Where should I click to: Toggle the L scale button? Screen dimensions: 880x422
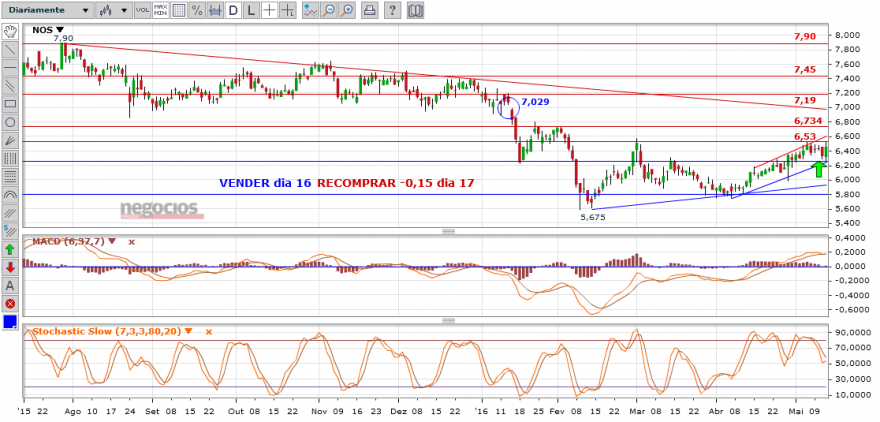pyautogui.click(x=251, y=10)
